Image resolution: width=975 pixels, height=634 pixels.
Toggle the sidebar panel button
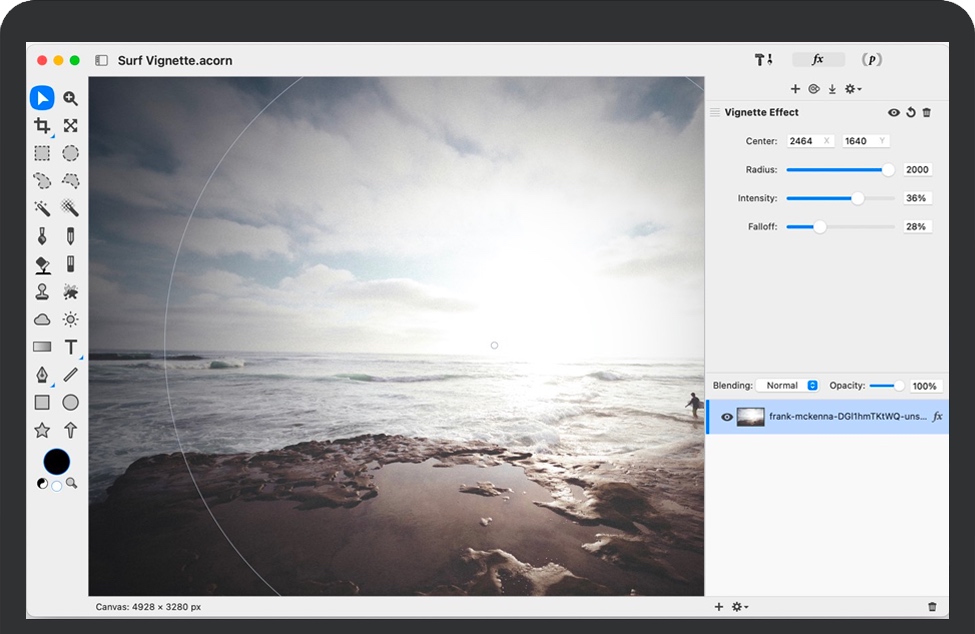(x=101, y=61)
